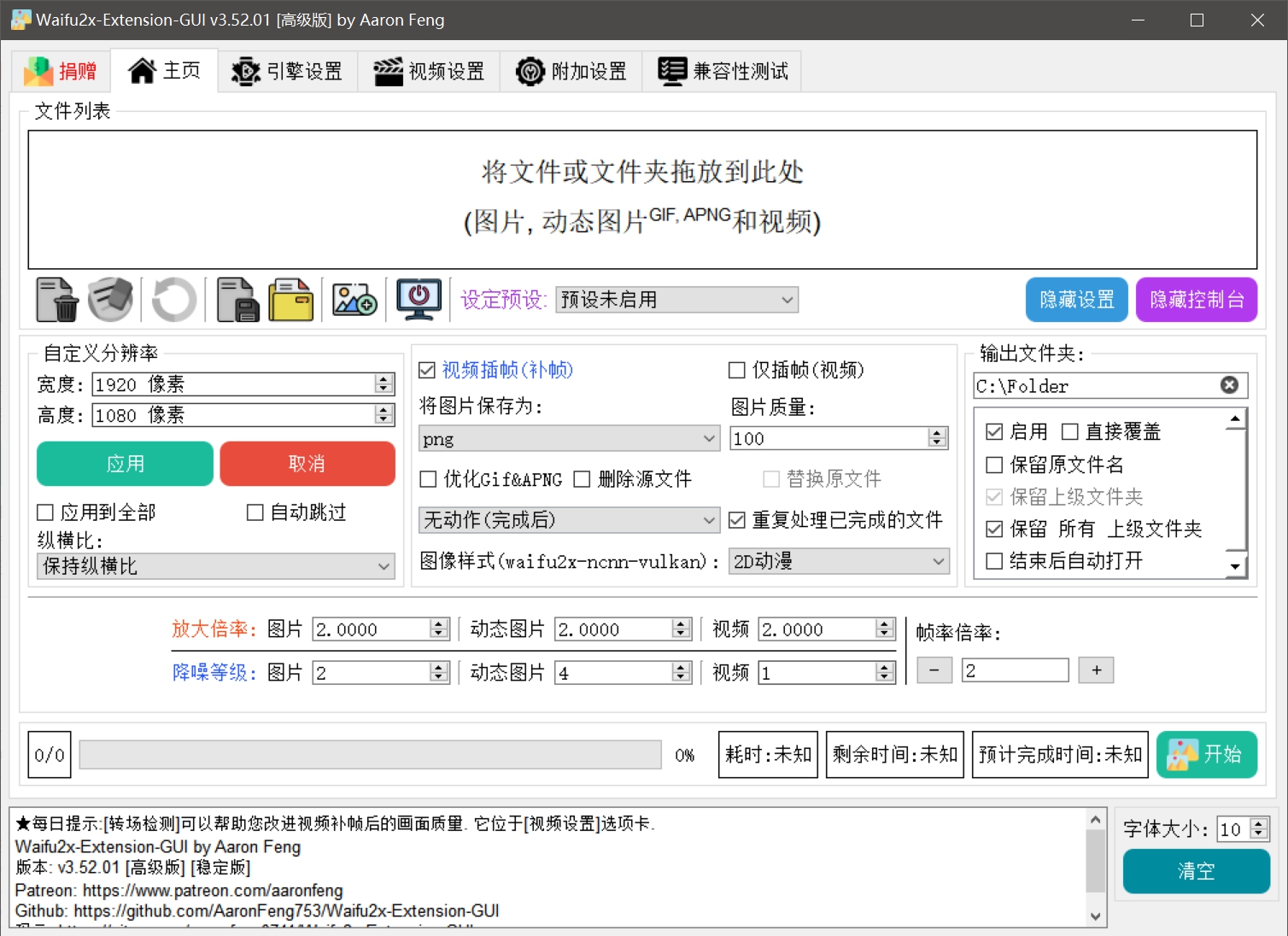Click the 帧率倍率 value field
The height and width of the screenshot is (936, 1288).
(1016, 670)
